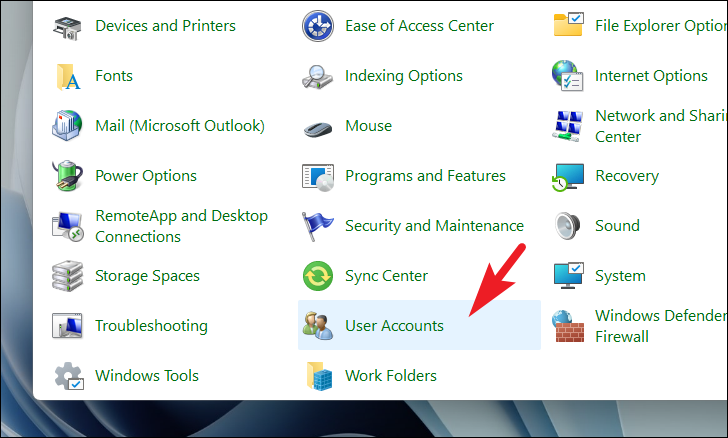Click the Storage Spaces drives icon
This screenshot has width=728, height=438.
pyautogui.click(x=67, y=276)
